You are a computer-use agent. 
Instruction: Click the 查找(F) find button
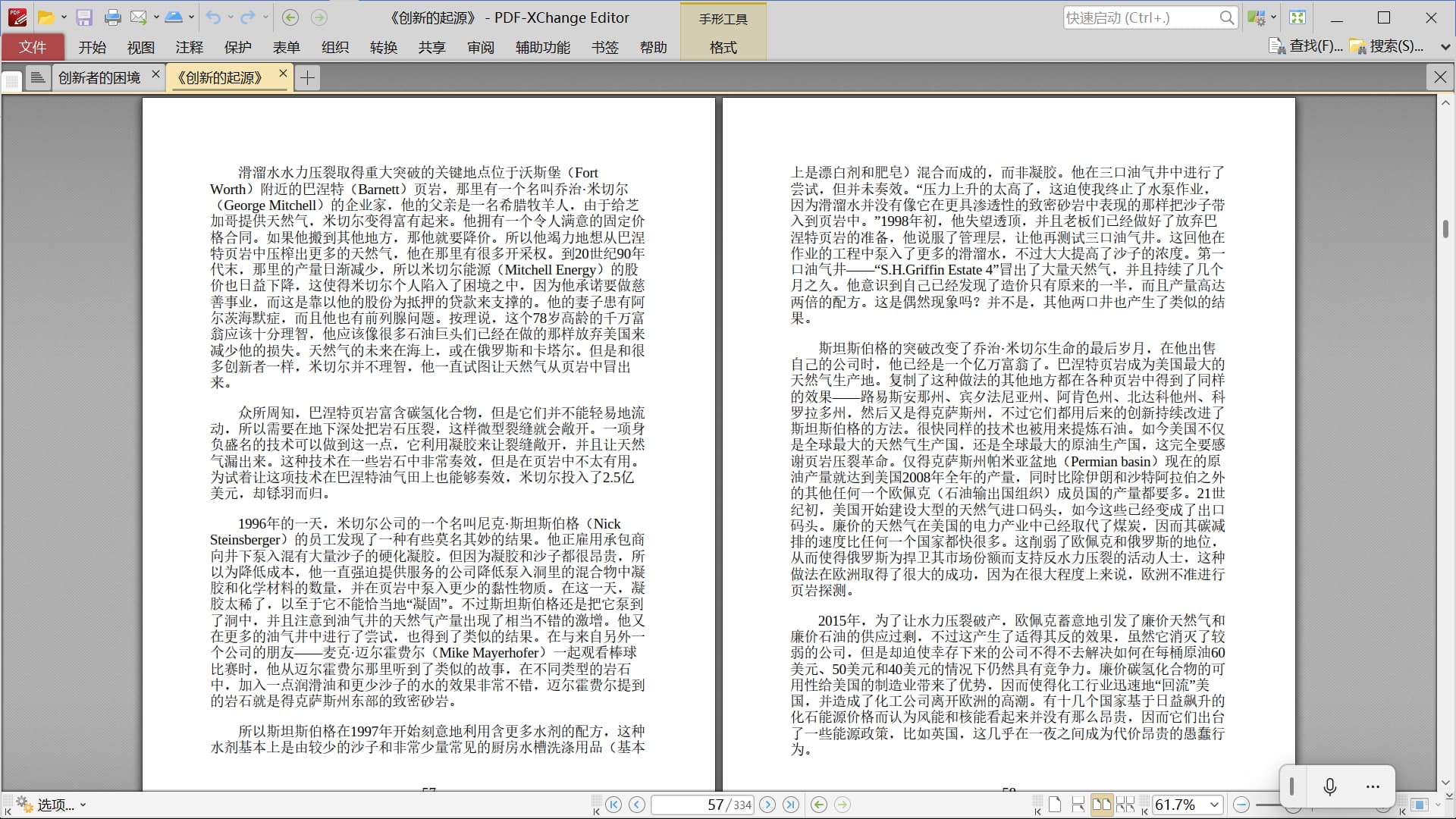[1307, 46]
